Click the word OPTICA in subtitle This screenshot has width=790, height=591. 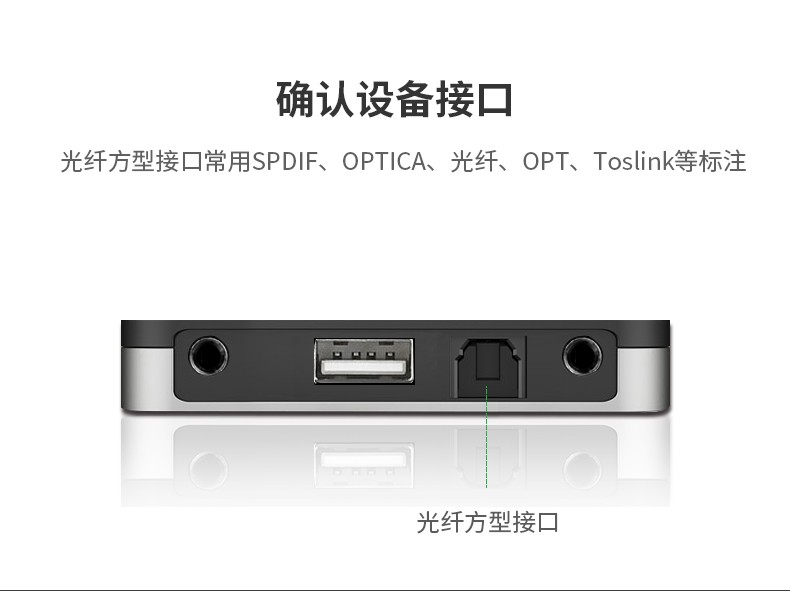pyautogui.click(x=384, y=161)
